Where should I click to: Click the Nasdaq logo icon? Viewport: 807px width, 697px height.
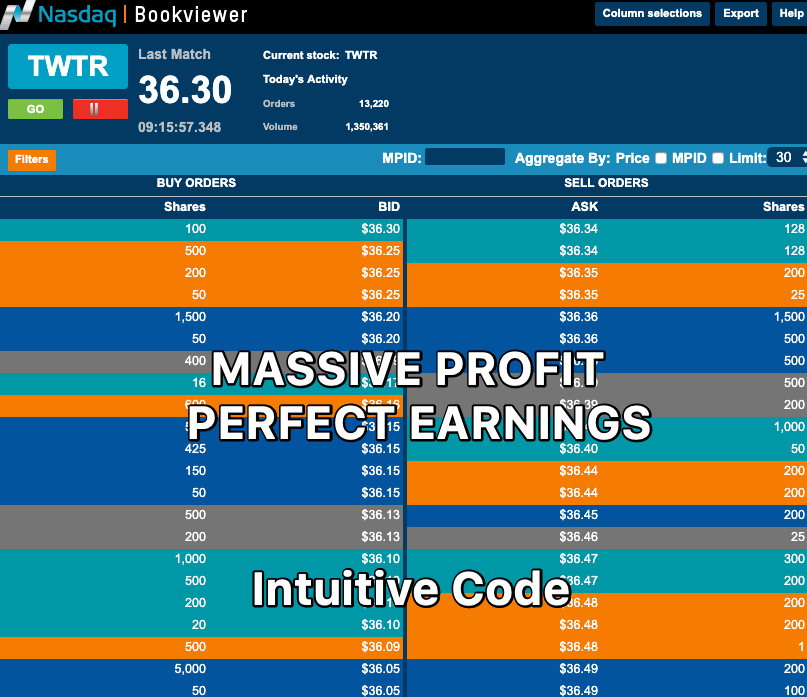coord(17,13)
